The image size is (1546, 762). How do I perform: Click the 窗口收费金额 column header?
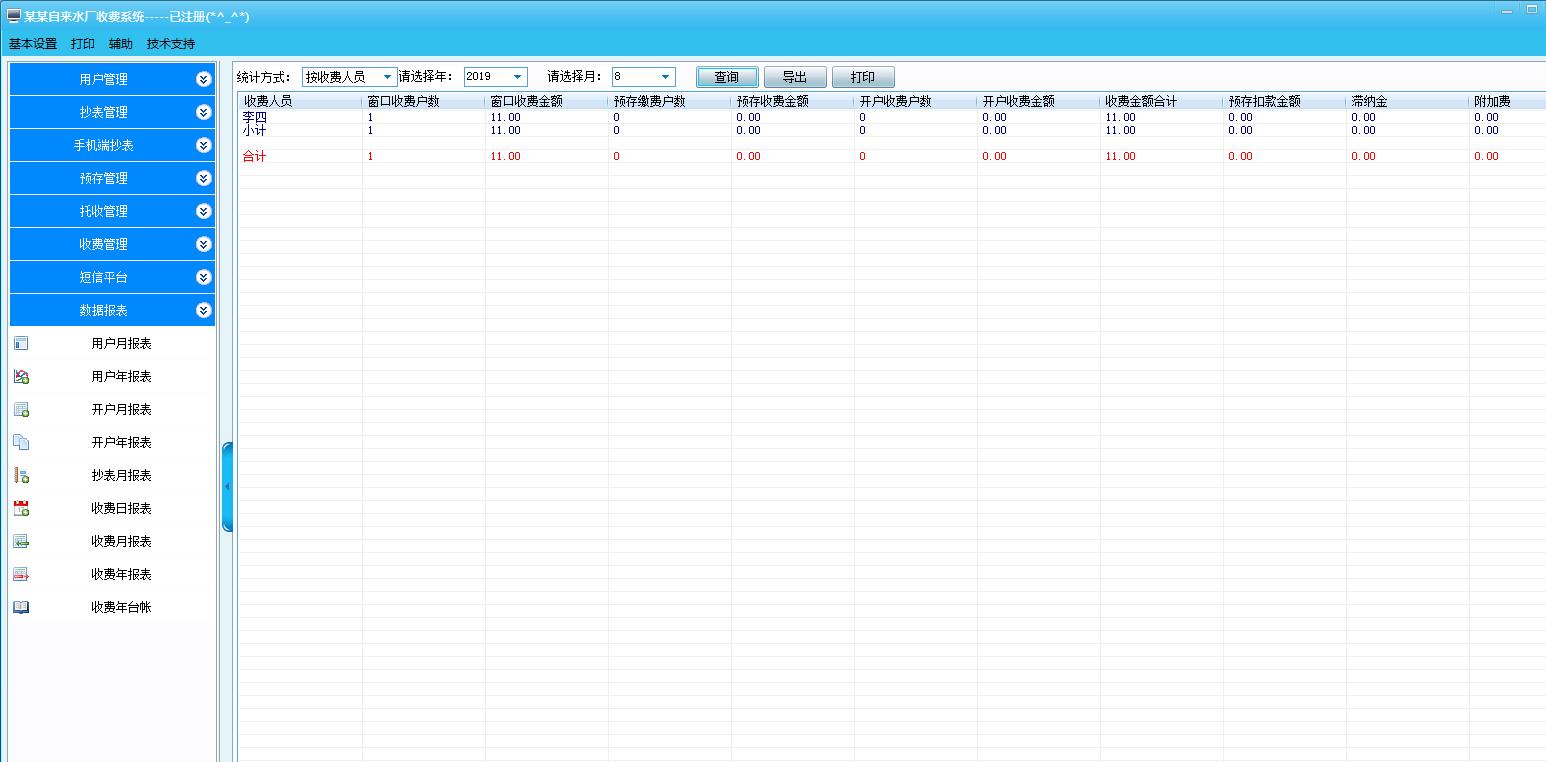click(547, 101)
